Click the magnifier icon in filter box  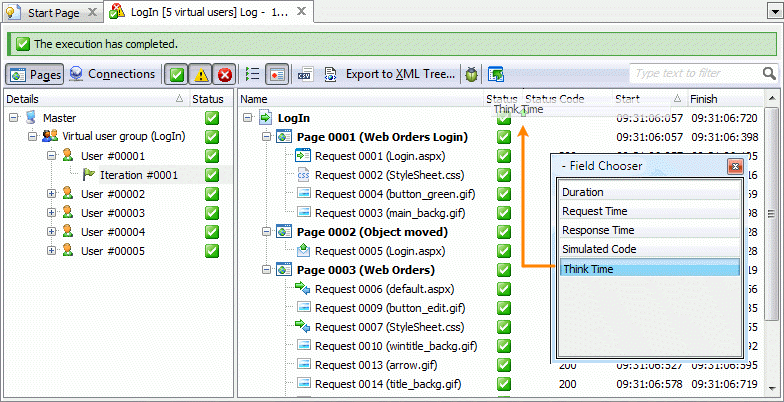[x=769, y=74]
